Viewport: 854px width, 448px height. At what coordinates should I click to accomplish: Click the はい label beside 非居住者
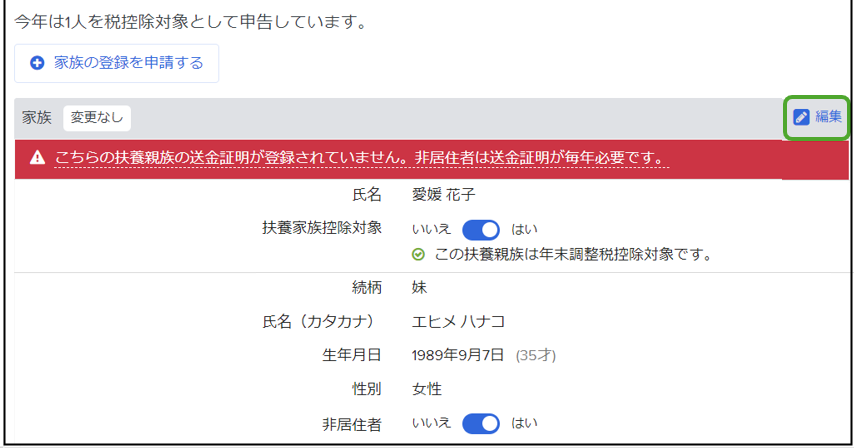click(x=524, y=423)
